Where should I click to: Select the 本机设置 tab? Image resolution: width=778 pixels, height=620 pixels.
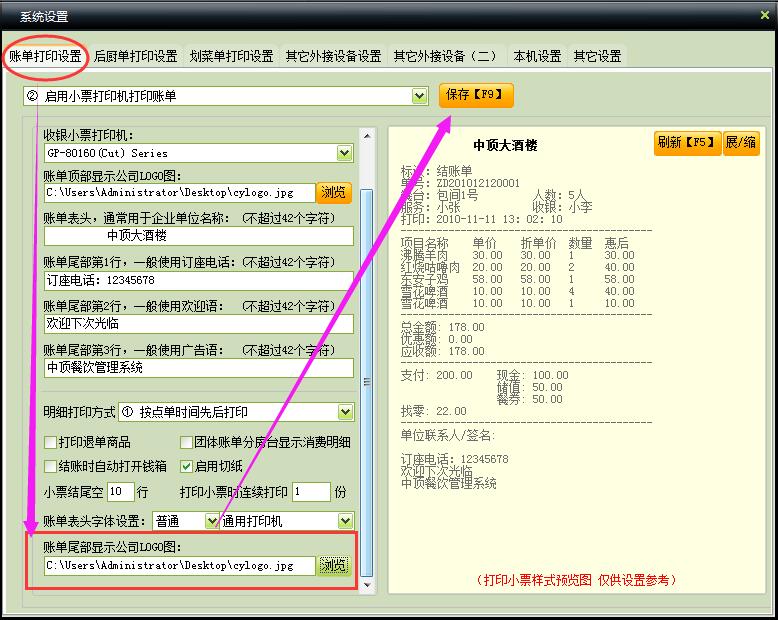pyautogui.click(x=537, y=56)
